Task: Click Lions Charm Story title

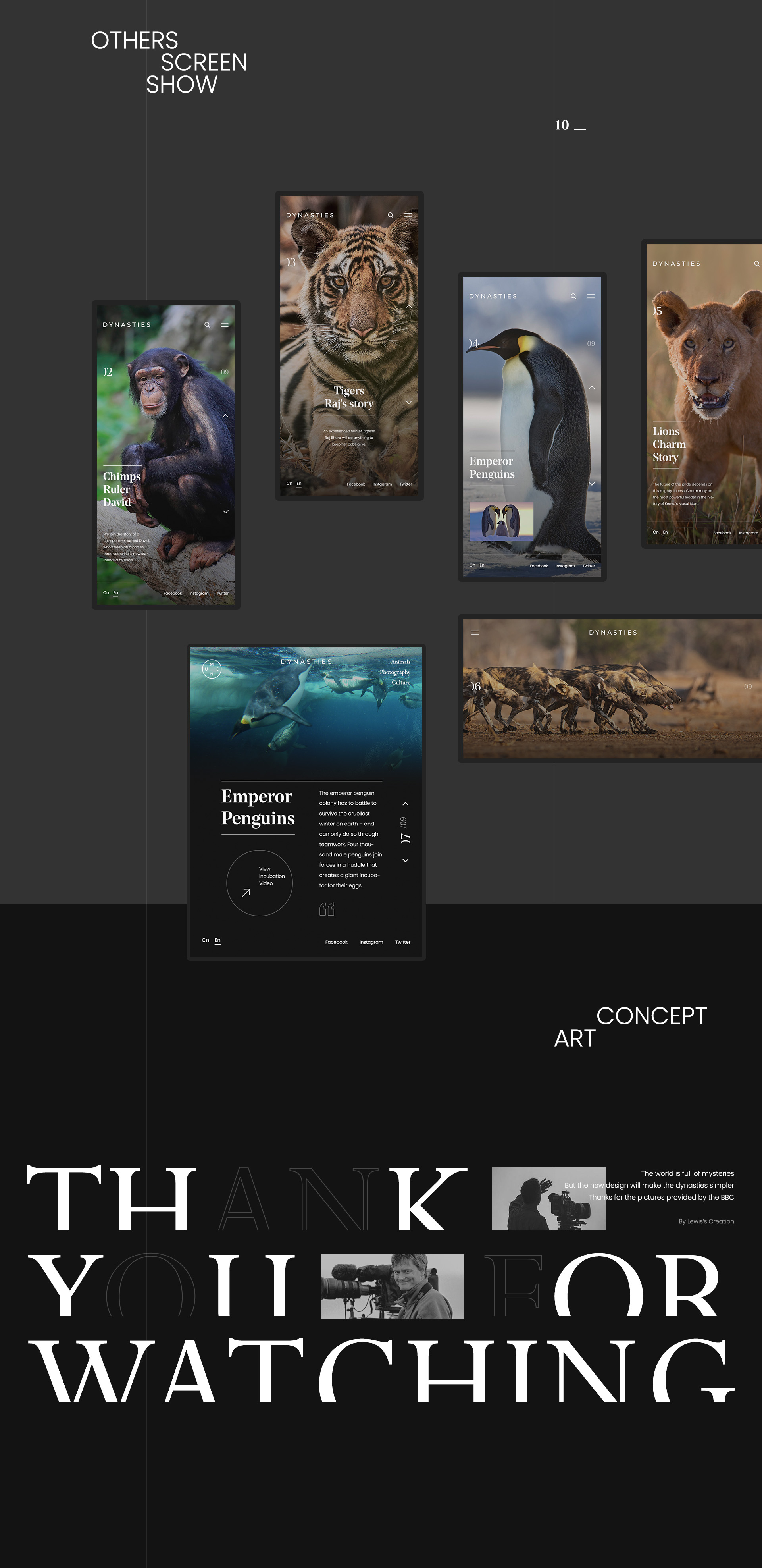Action: coord(670,444)
